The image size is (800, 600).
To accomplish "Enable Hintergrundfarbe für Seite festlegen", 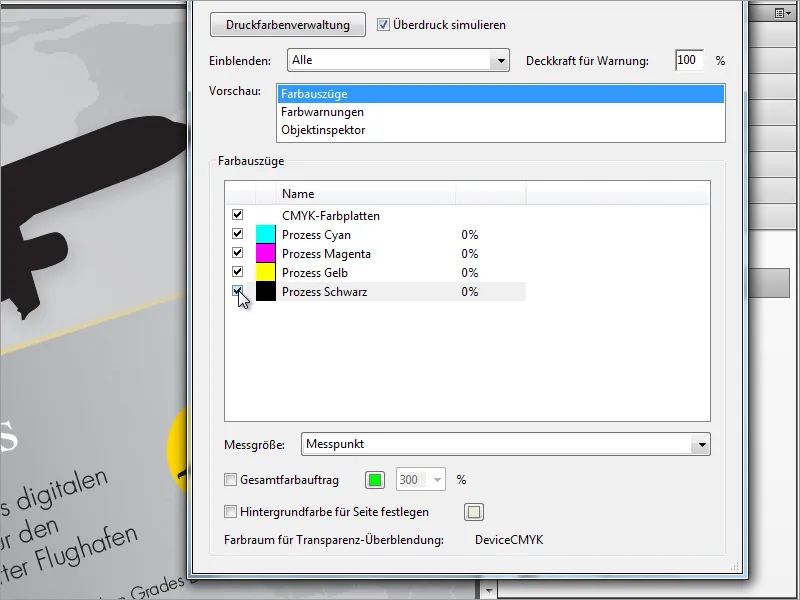I will click(x=231, y=512).
